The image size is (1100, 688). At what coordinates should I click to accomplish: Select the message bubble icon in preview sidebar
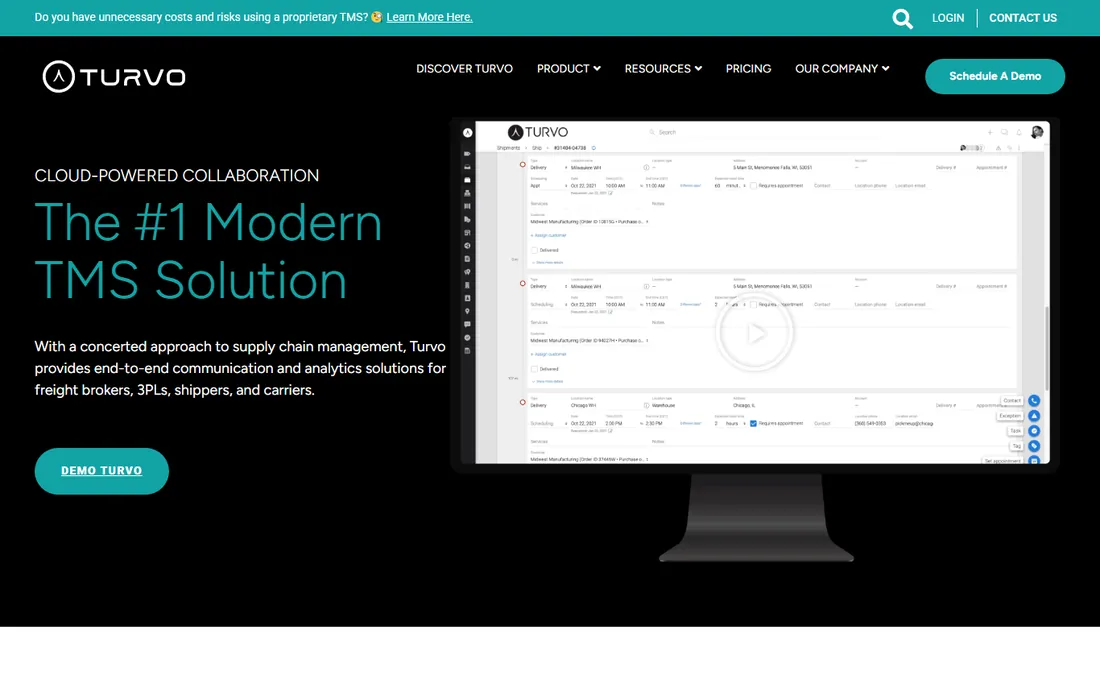[467, 325]
